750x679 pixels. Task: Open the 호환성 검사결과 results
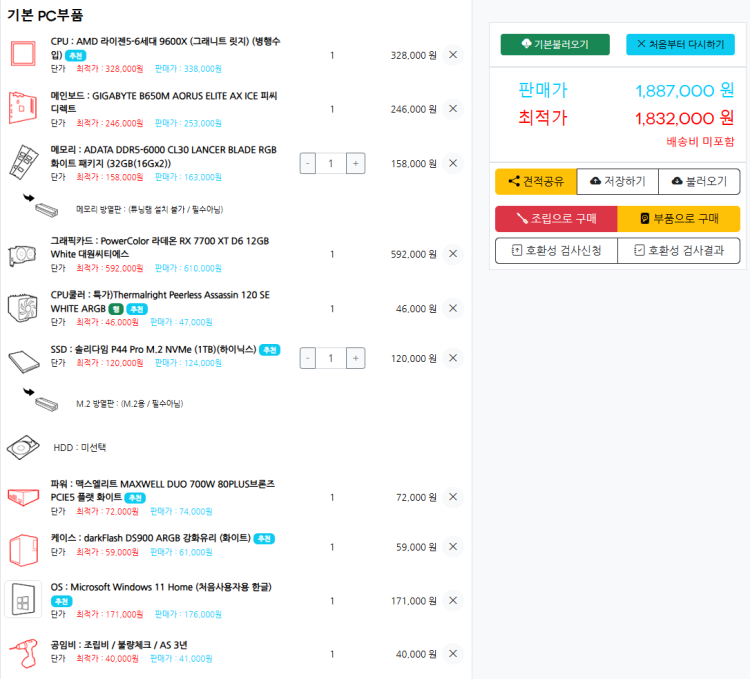[679, 250]
